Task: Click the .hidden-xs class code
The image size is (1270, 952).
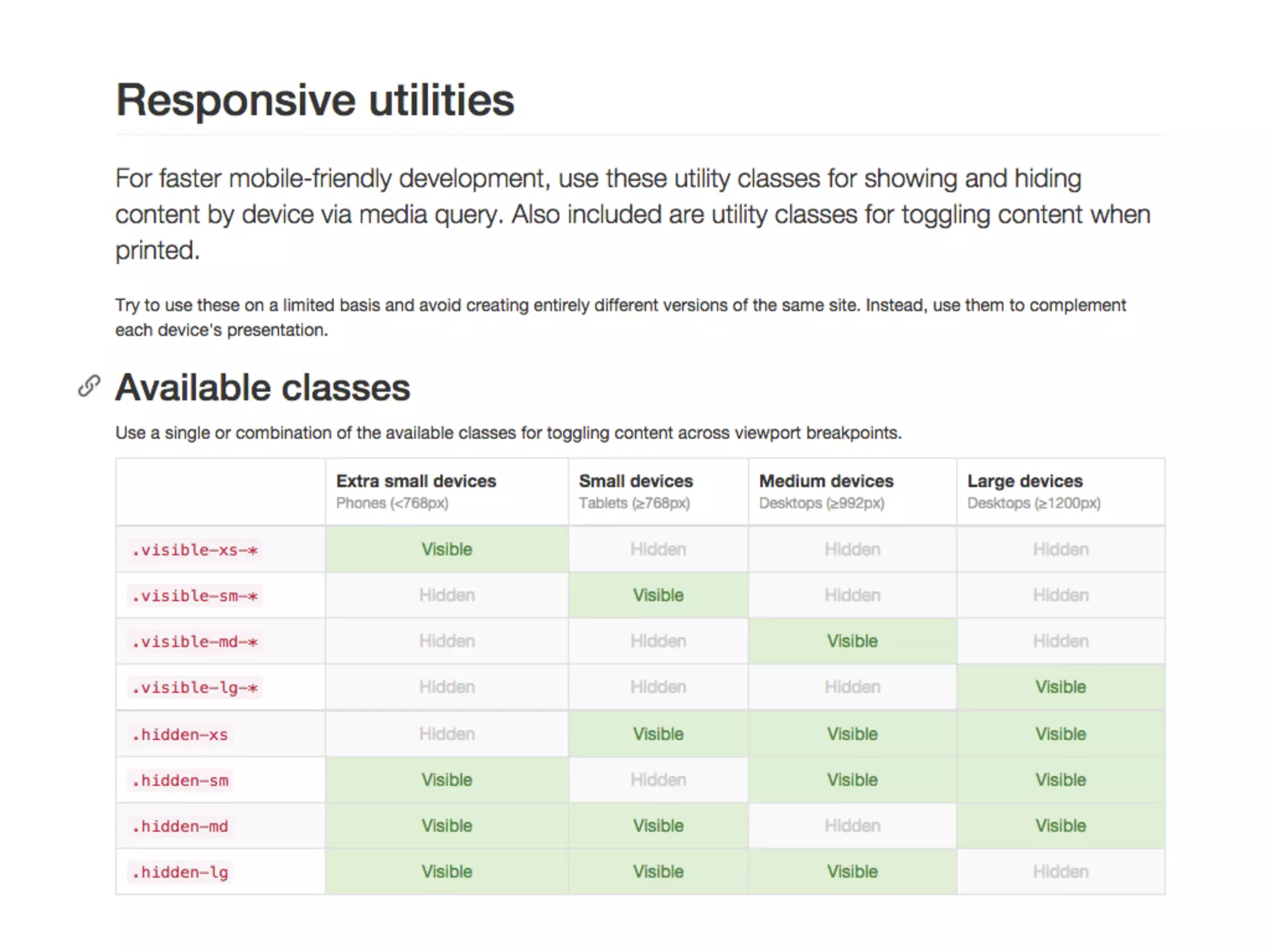Action: [180, 735]
